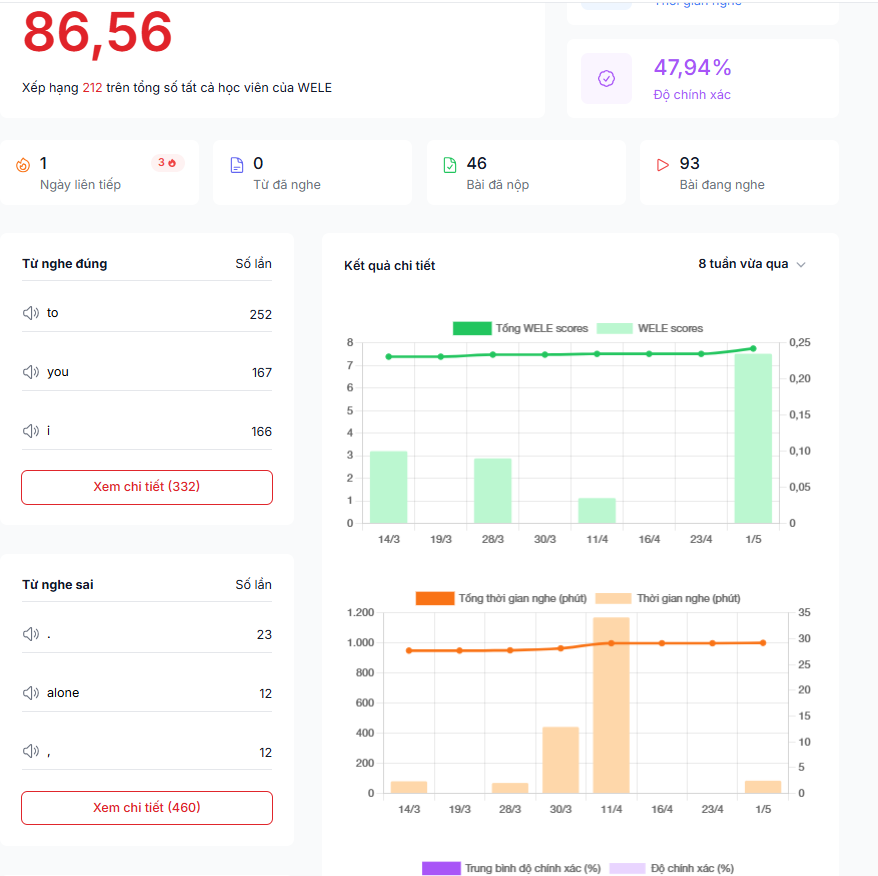Click the document icon for words heard

point(237,165)
